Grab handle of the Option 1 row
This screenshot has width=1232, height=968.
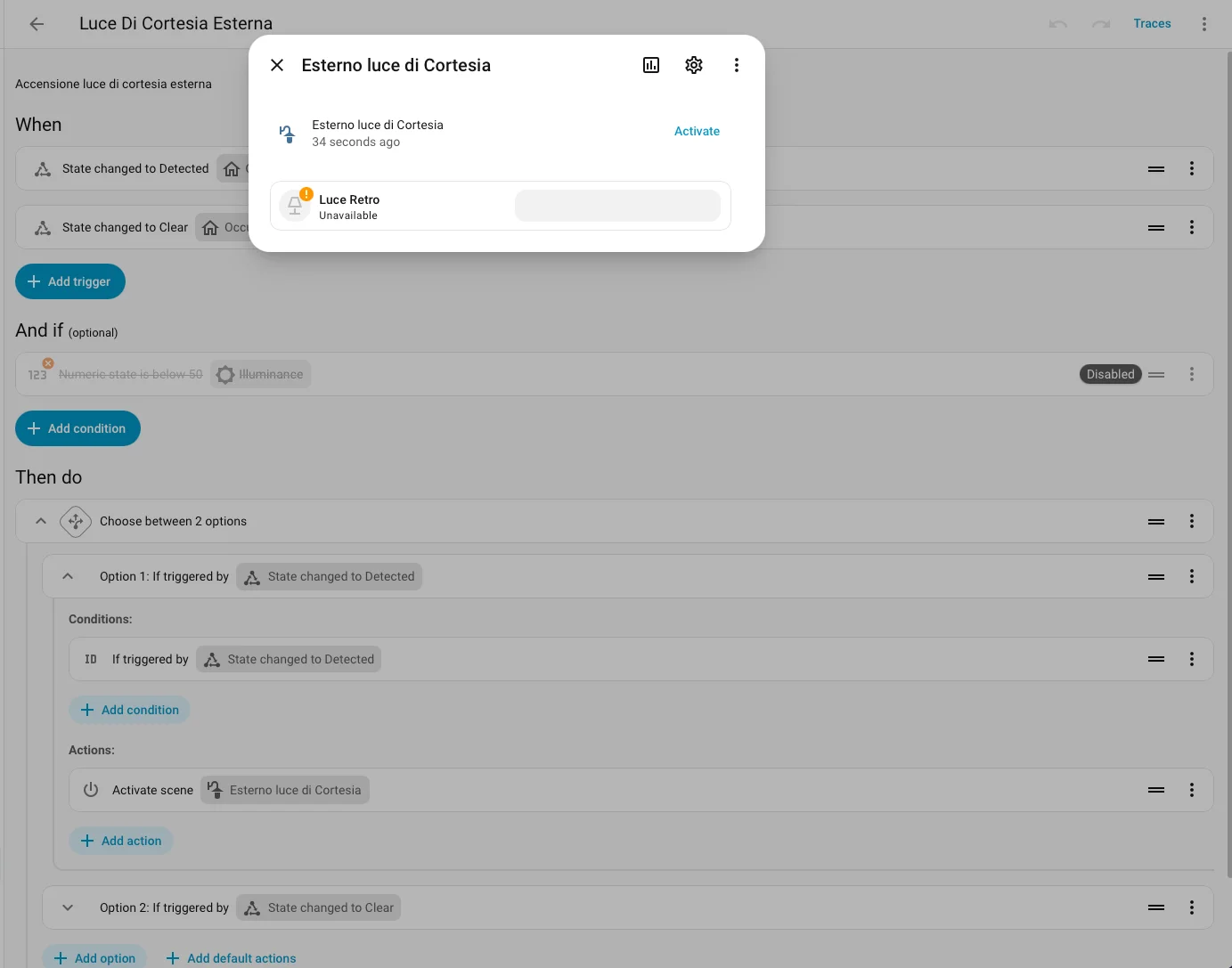click(1156, 576)
